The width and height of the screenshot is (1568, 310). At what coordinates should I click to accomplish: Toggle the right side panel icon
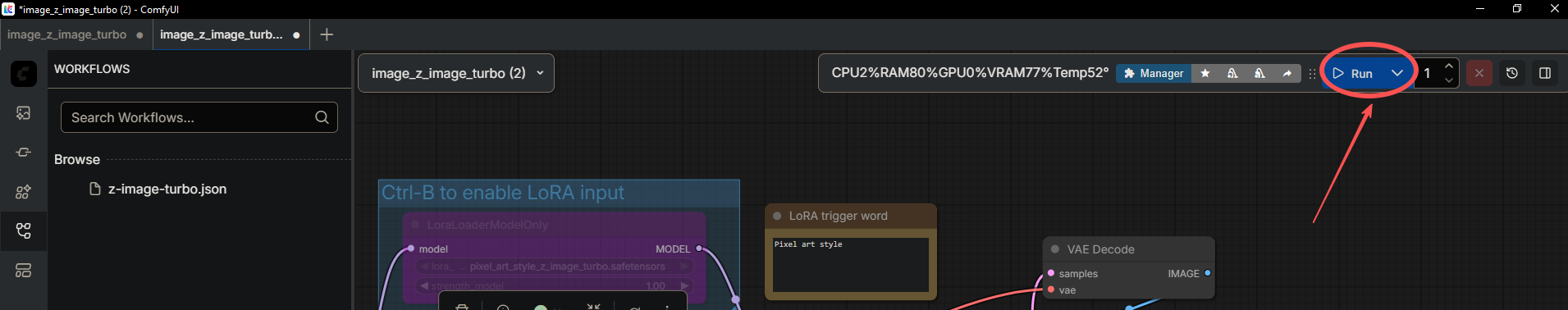click(x=1544, y=73)
